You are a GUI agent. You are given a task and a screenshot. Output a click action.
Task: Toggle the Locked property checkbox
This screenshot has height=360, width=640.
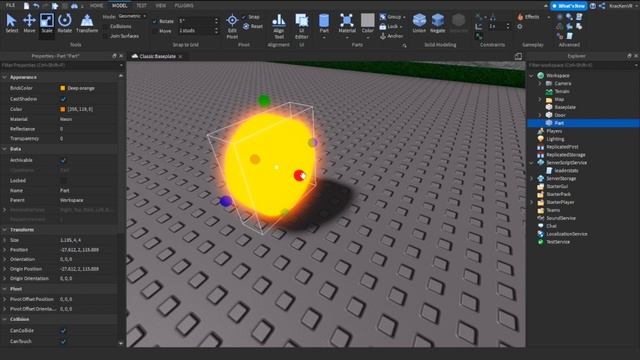click(x=63, y=180)
